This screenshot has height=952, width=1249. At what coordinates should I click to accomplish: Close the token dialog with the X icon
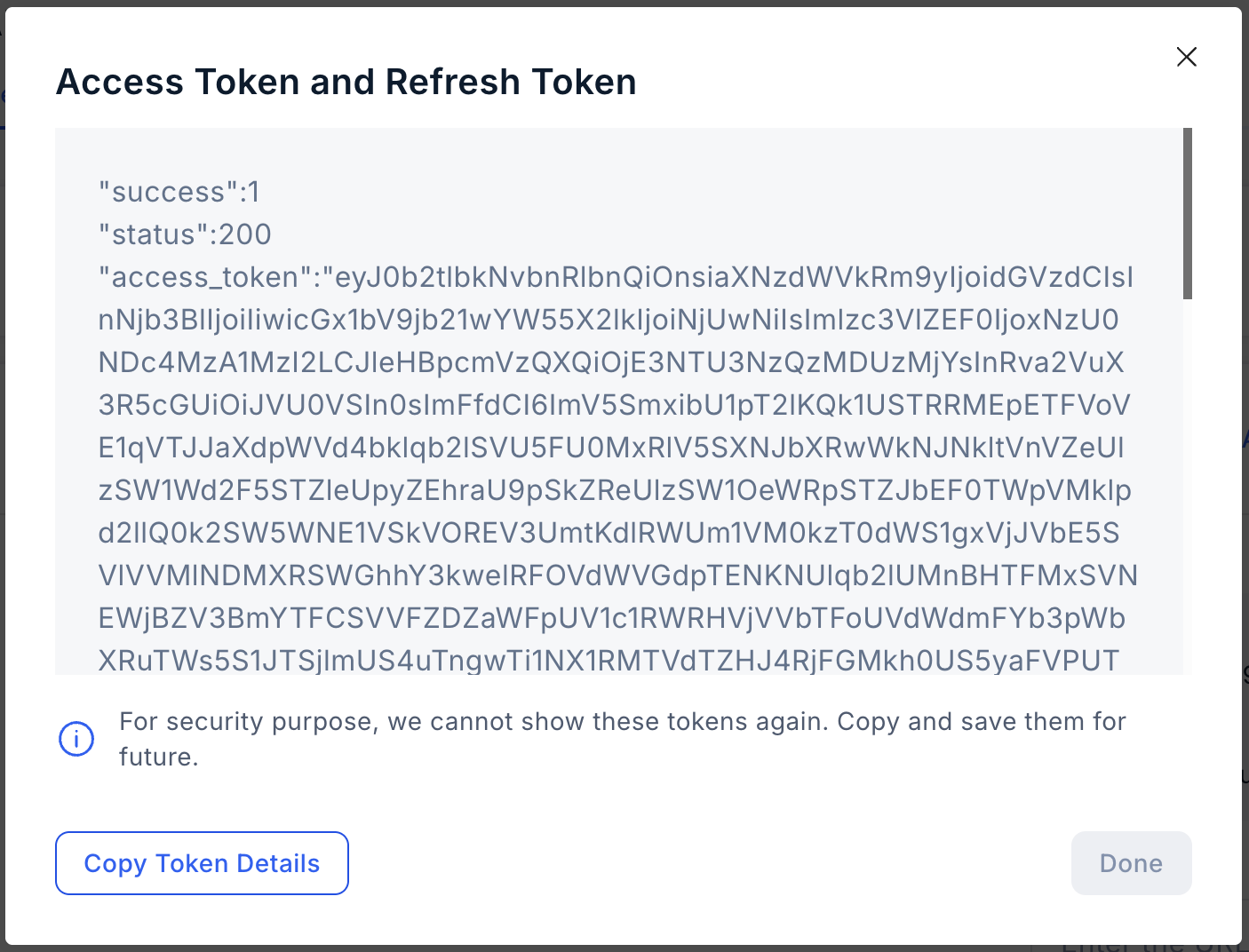(1186, 57)
